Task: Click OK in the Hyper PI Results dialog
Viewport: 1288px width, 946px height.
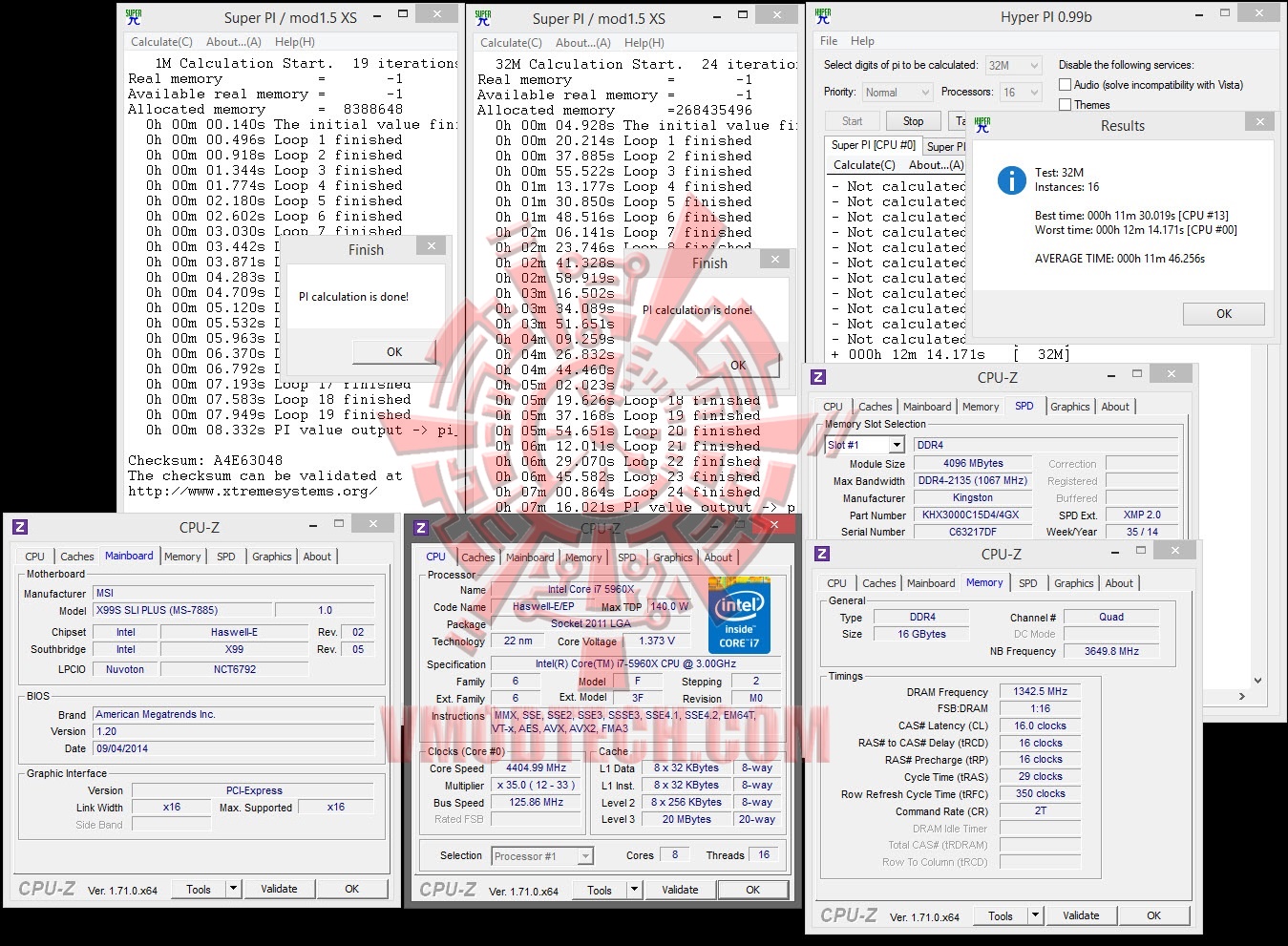Action: coord(1224,314)
